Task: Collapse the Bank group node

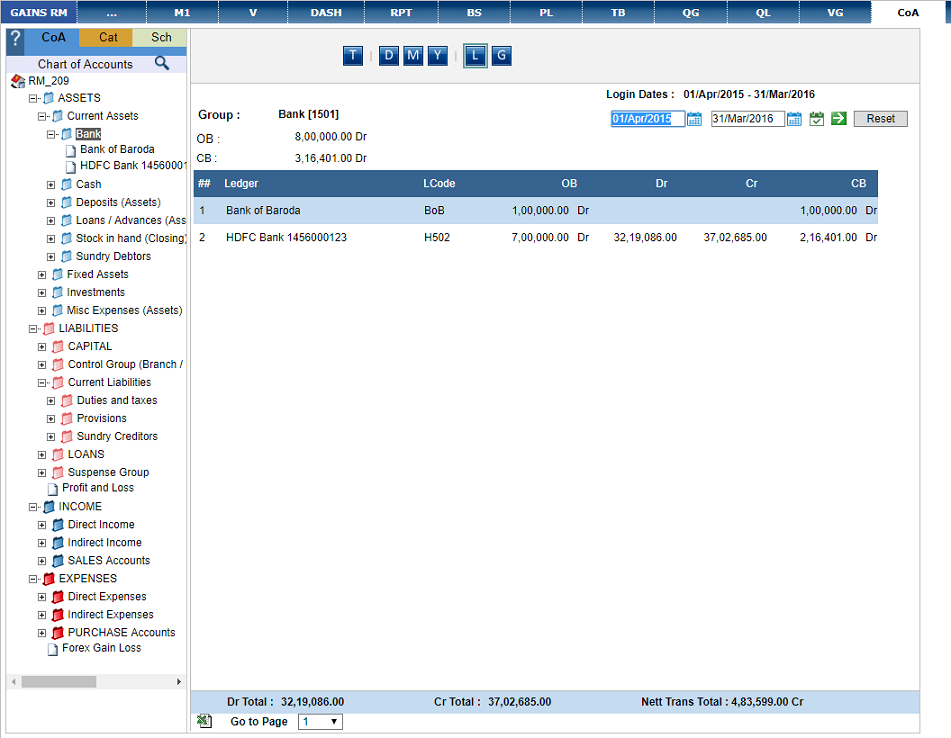Action: [x=51, y=135]
